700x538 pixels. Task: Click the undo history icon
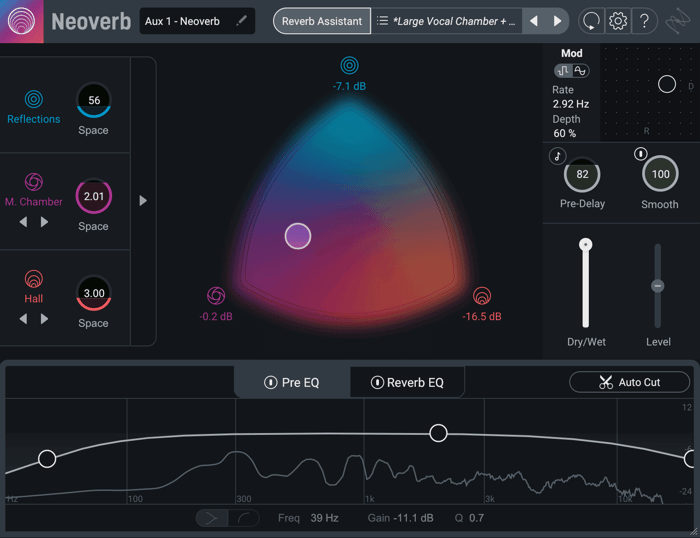point(591,21)
